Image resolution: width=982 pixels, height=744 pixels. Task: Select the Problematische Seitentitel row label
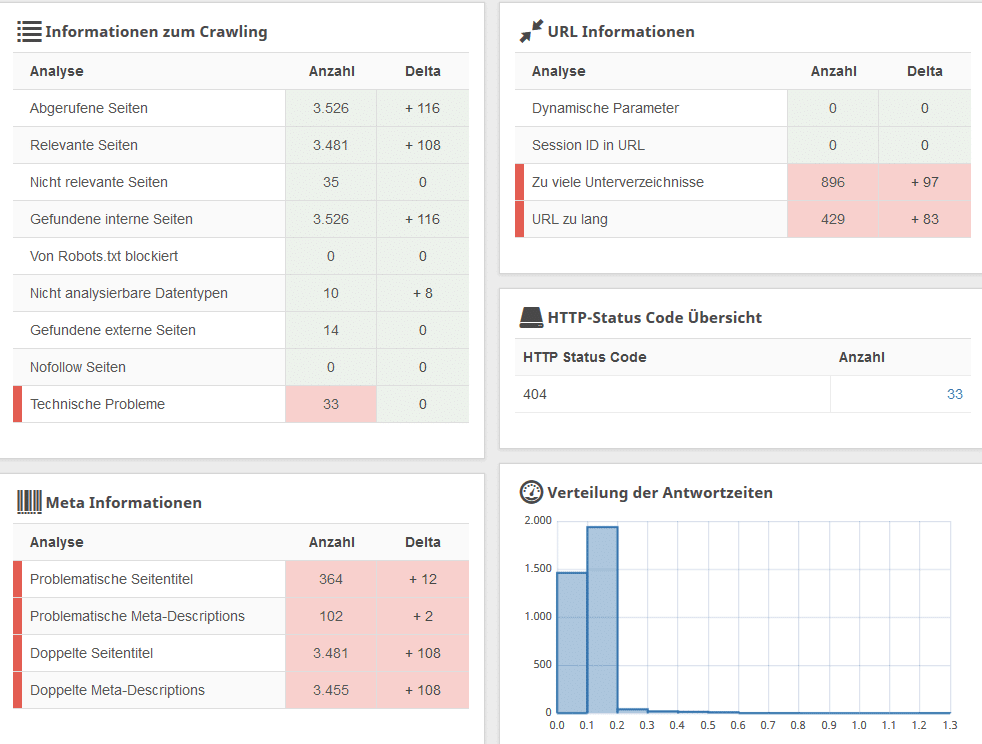pos(111,579)
